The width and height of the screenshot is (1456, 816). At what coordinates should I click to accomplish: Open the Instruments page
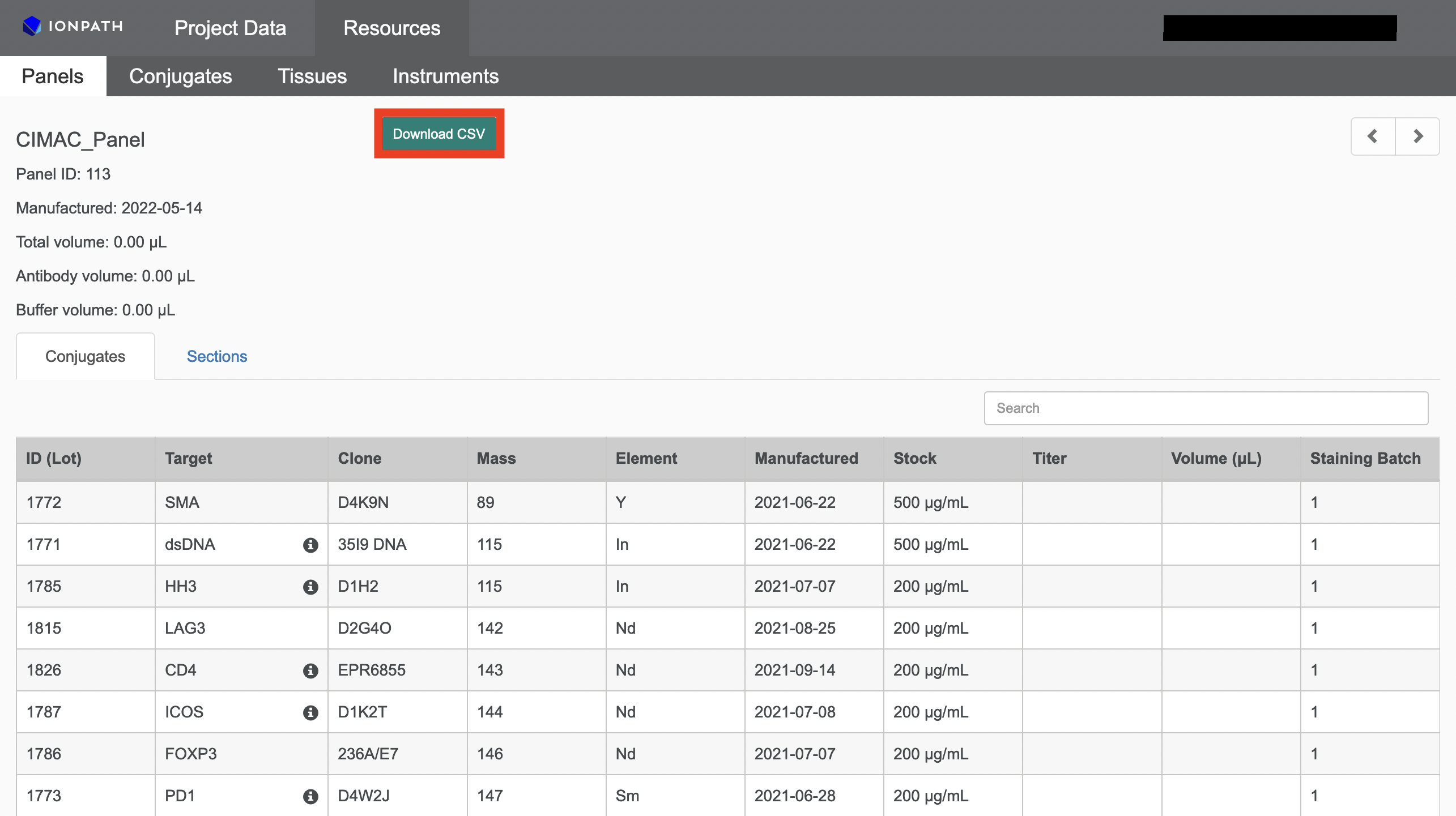tap(445, 76)
